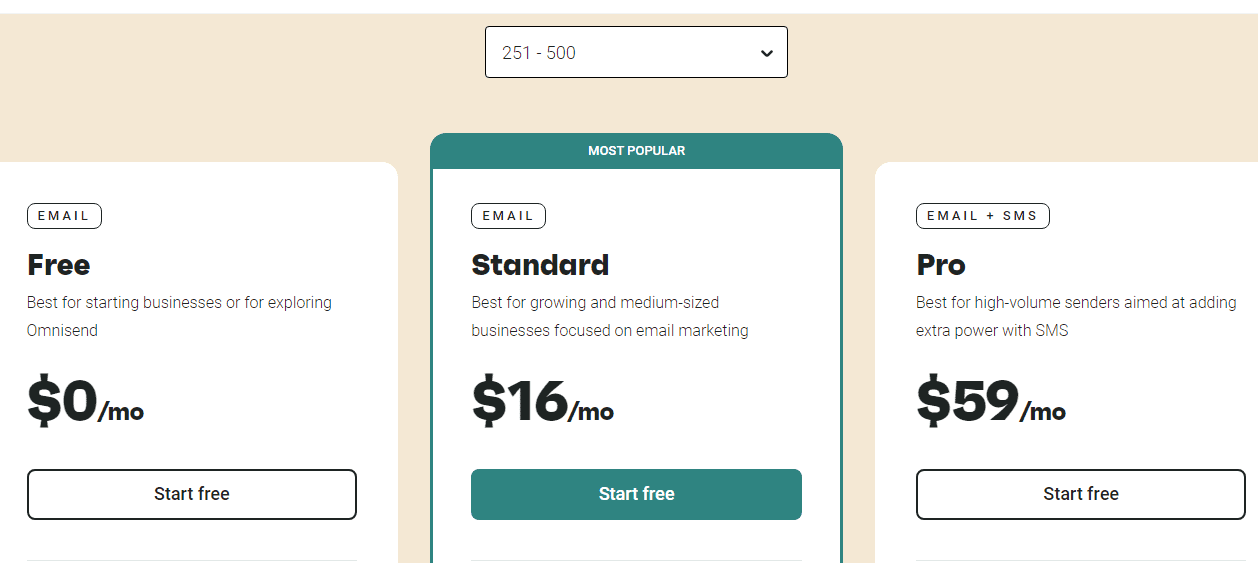
Task: Select the Standard plan heading
Action: 540,265
